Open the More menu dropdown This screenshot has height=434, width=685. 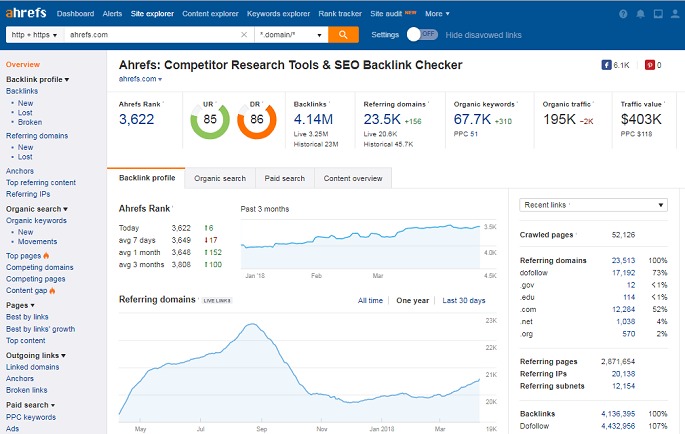click(437, 14)
